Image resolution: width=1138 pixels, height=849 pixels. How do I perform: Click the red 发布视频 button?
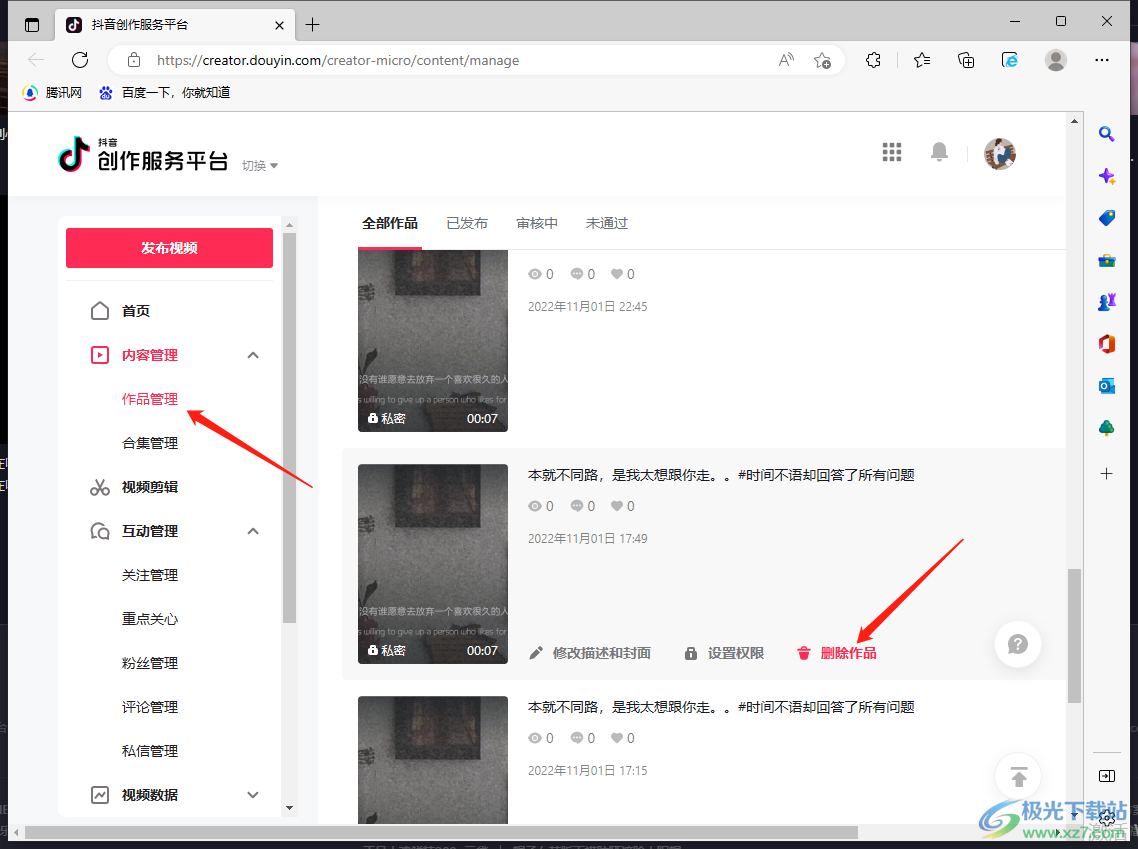169,248
